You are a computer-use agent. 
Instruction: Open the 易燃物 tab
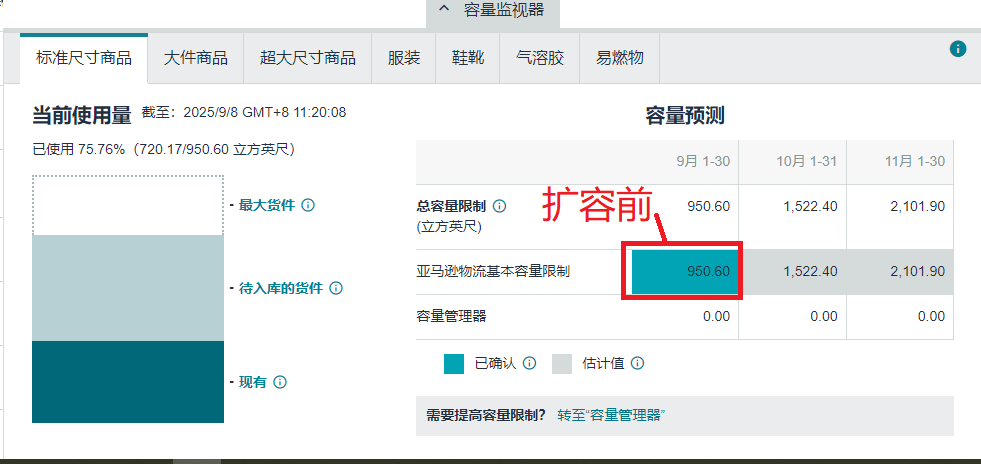pos(620,58)
